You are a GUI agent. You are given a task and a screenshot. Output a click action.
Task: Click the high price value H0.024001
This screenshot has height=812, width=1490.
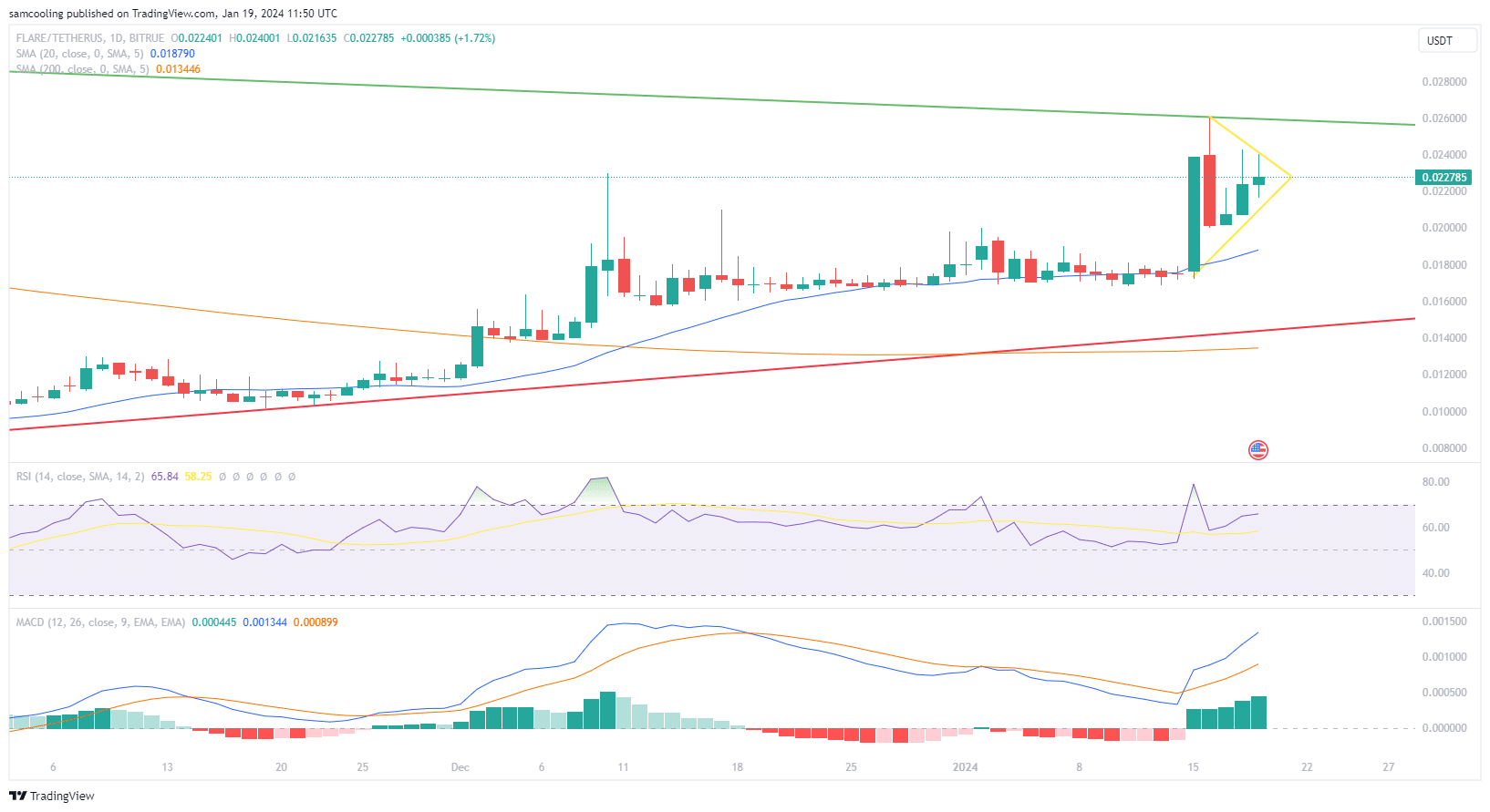coord(254,38)
